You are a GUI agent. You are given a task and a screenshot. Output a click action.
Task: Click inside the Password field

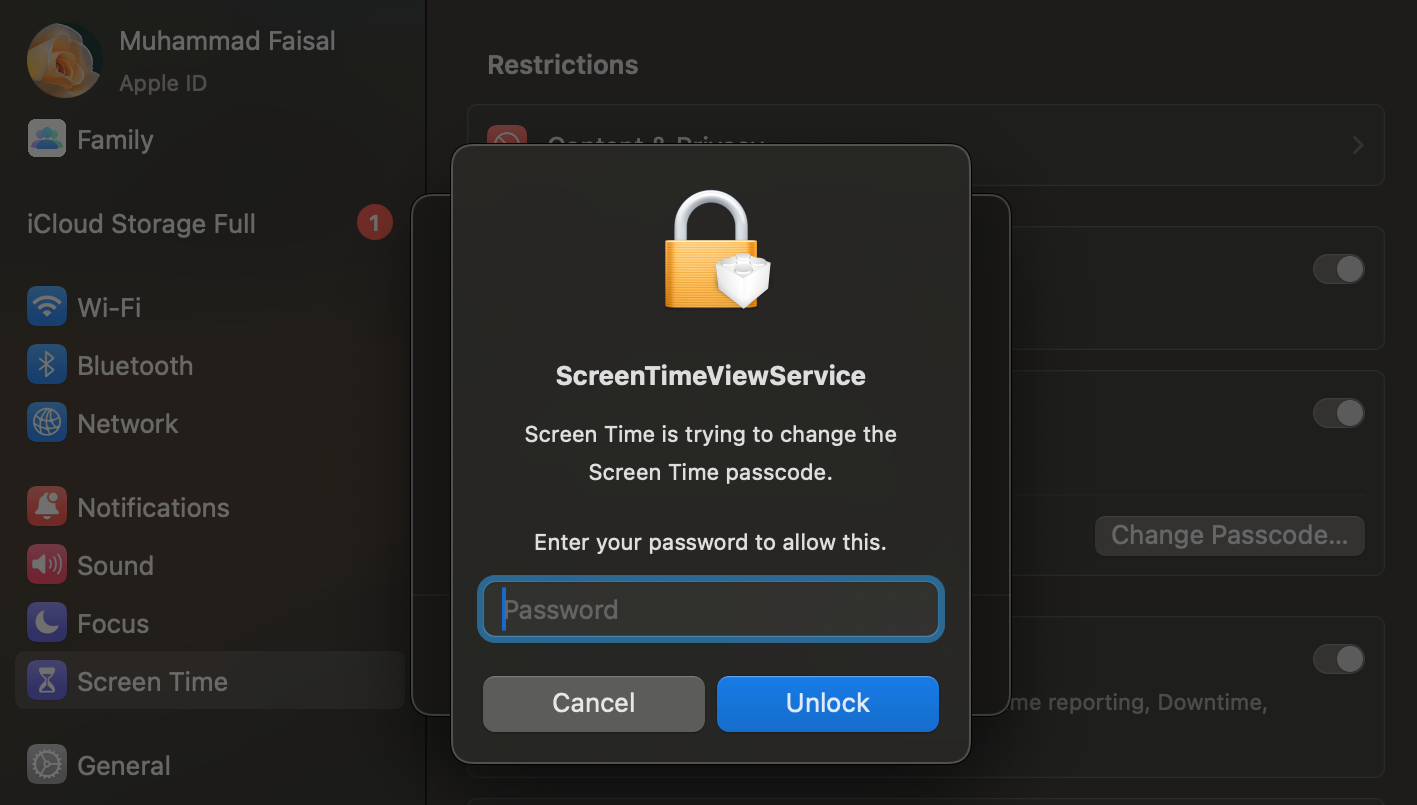point(710,609)
